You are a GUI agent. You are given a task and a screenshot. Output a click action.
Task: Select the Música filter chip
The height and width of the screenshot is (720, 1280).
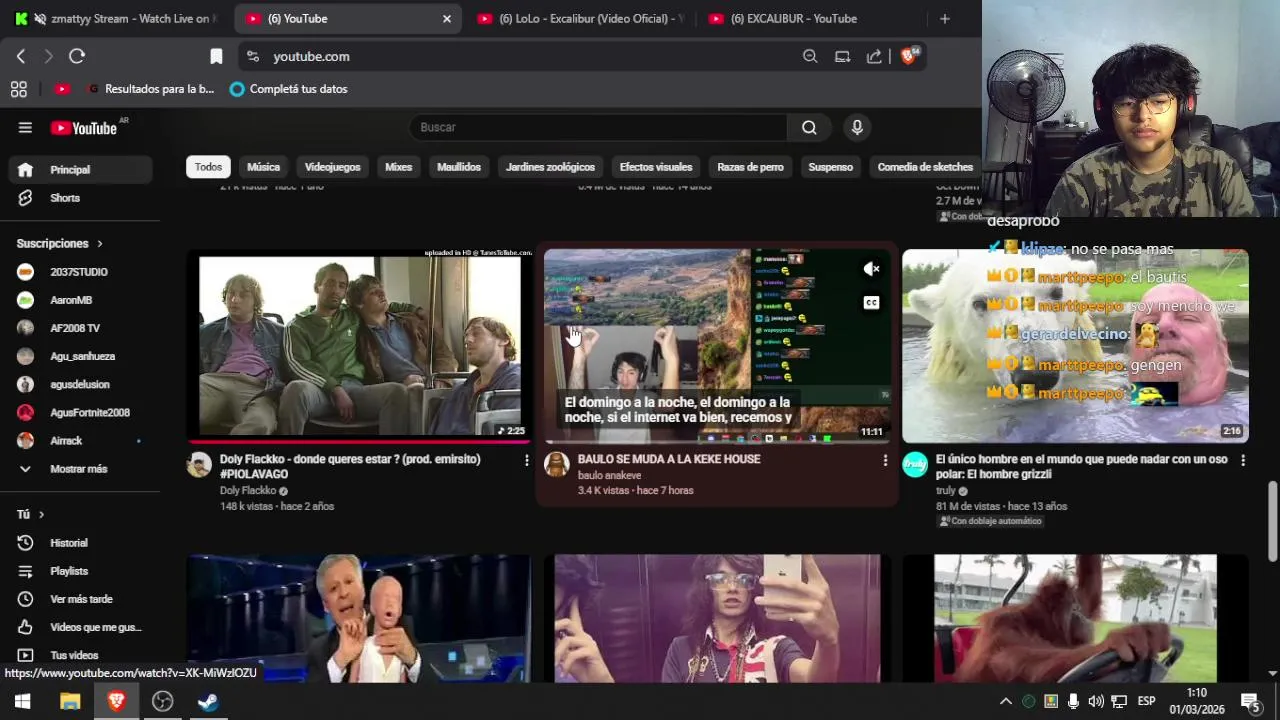pyautogui.click(x=263, y=167)
